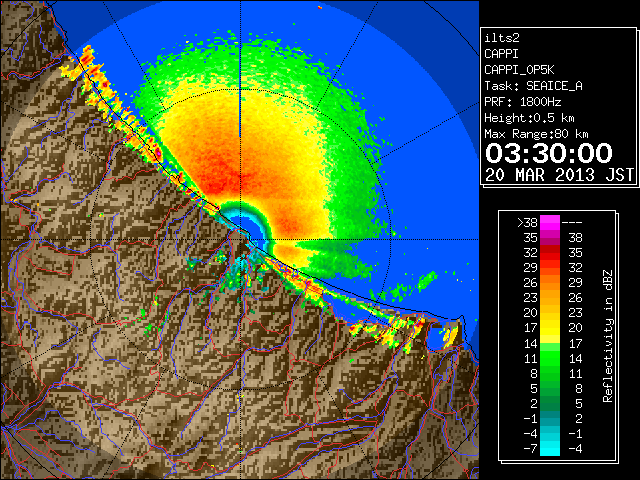This screenshot has height=480, width=640.
Task: Click the 03:30:00 timestamp
Action: [x=549, y=153]
